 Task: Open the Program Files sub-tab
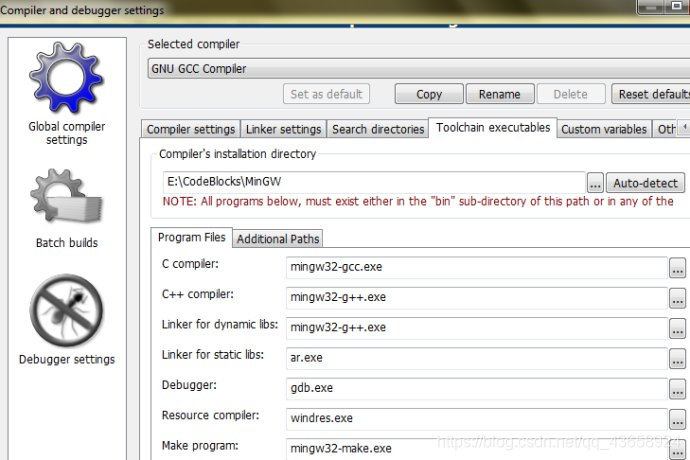191,237
